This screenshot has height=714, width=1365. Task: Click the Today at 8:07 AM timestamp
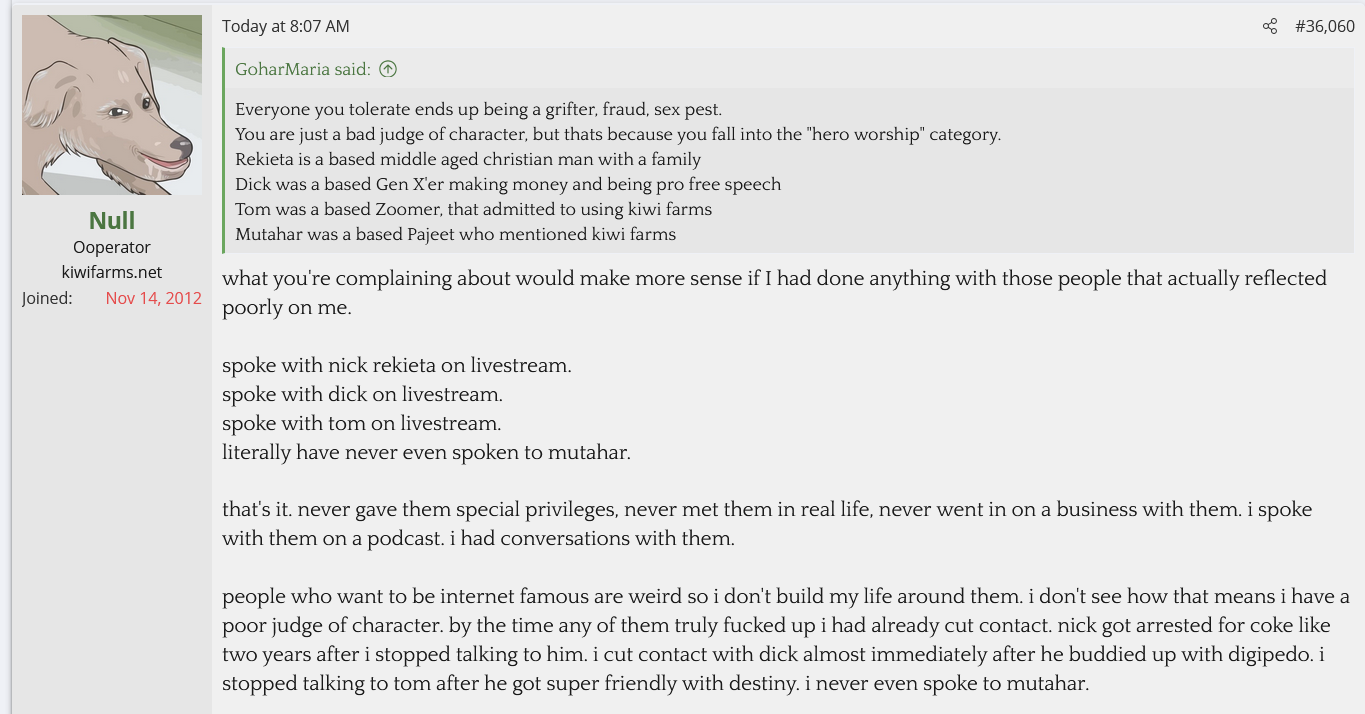coord(286,27)
